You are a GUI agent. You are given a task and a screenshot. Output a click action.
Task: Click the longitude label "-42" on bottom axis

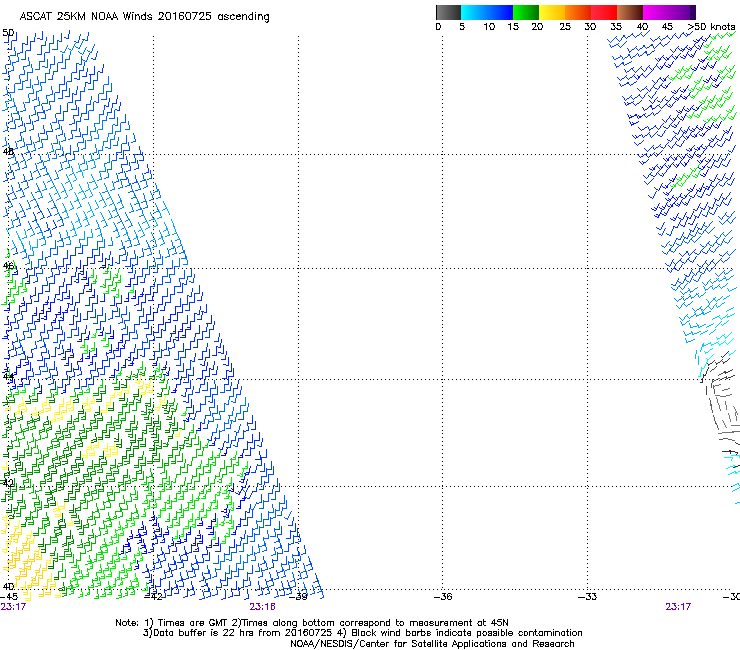[x=153, y=597]
